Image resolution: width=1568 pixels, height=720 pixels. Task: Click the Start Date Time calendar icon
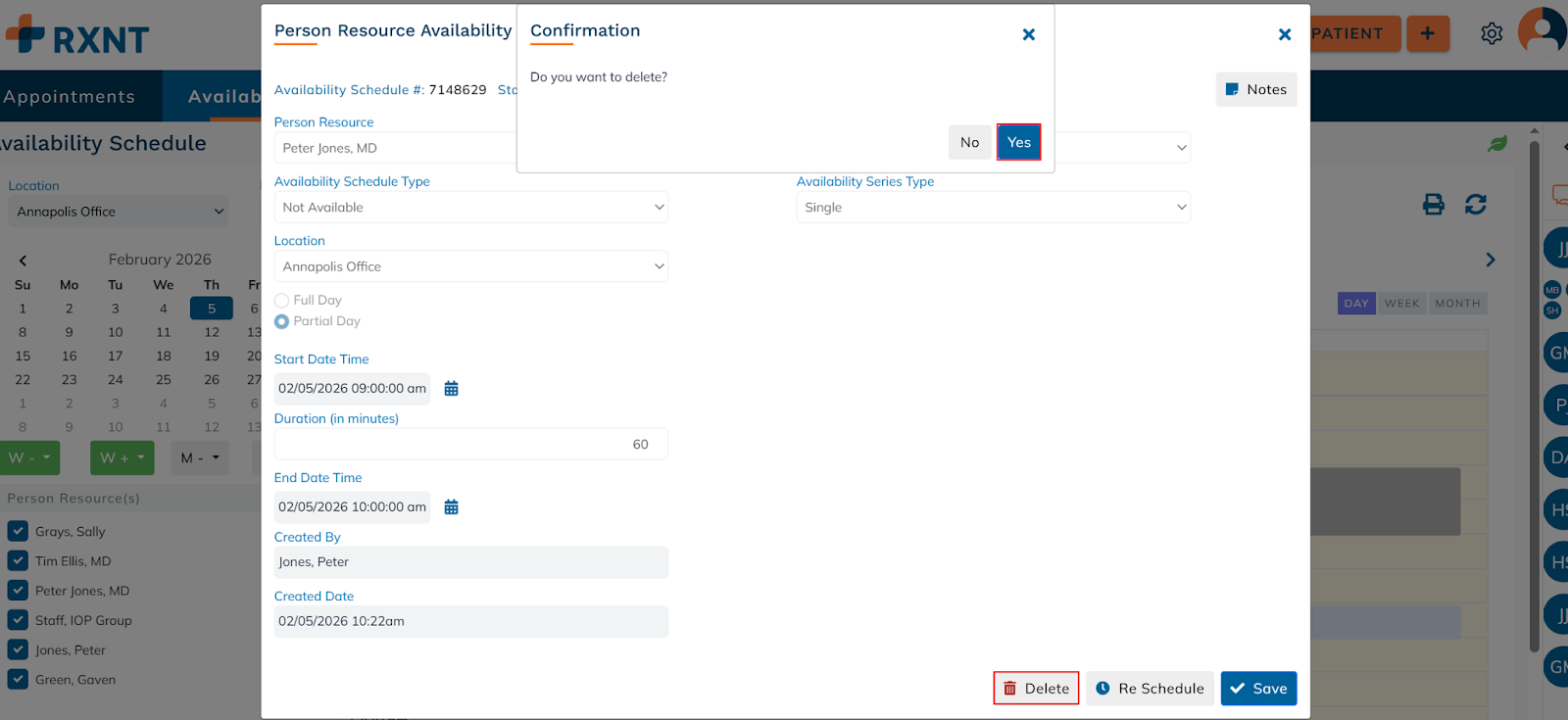pos(451,389)
